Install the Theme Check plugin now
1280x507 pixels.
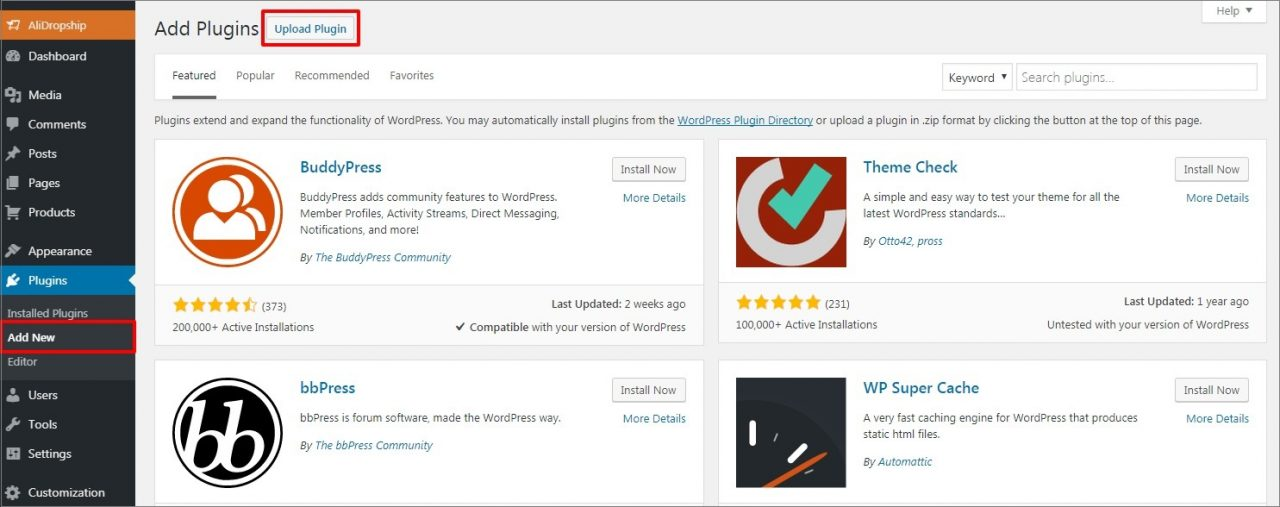point(1212,169)
